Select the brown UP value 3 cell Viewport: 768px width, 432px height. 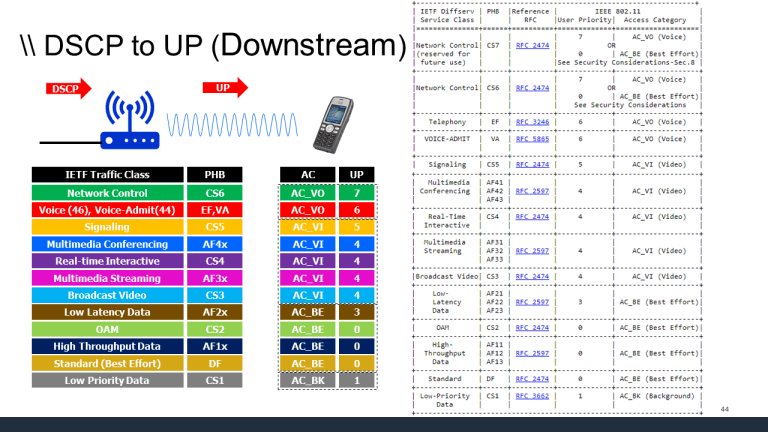[357, 312]
